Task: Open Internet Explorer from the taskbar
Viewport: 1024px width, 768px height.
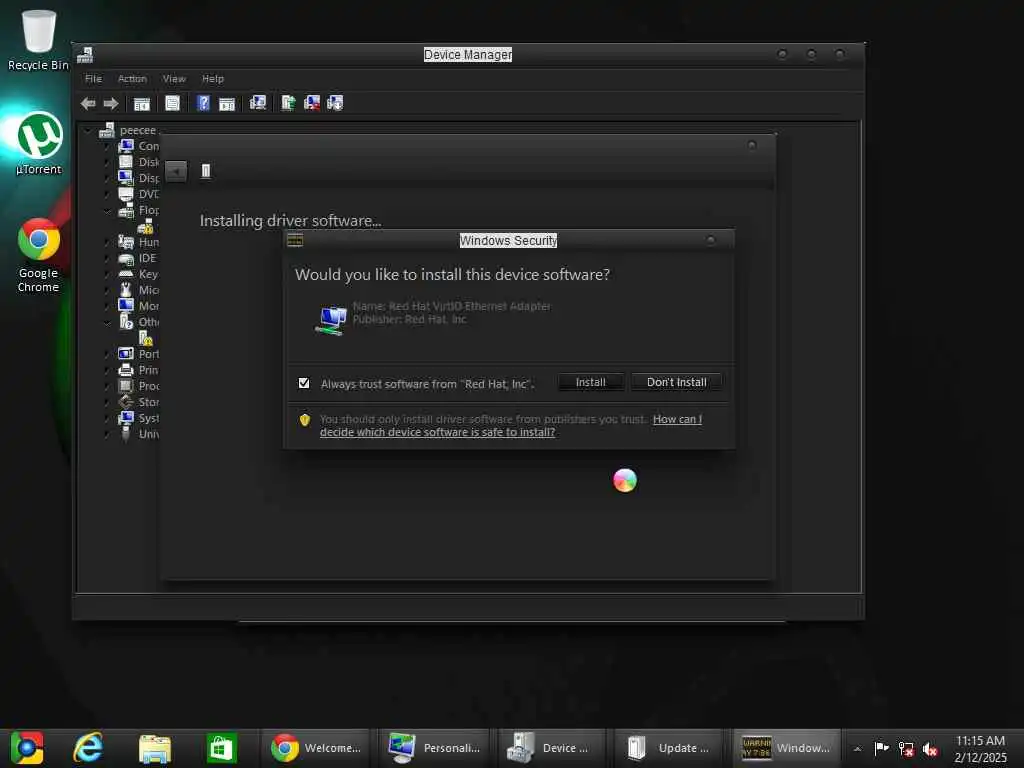Action: [88, 748]
